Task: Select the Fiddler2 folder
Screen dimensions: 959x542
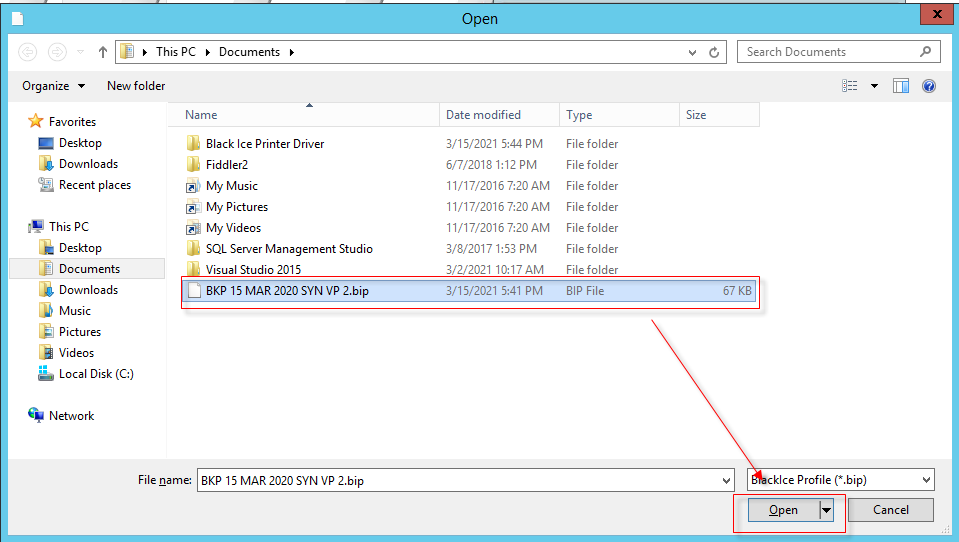Action: pyautogui.click(x=226, y=165)
